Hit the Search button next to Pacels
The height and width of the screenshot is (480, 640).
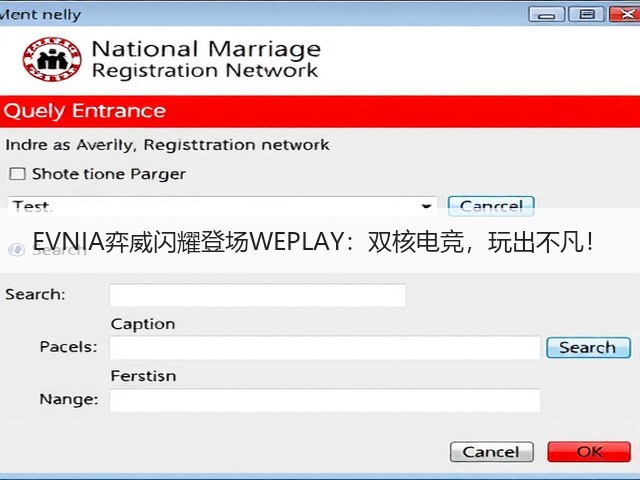588,348
